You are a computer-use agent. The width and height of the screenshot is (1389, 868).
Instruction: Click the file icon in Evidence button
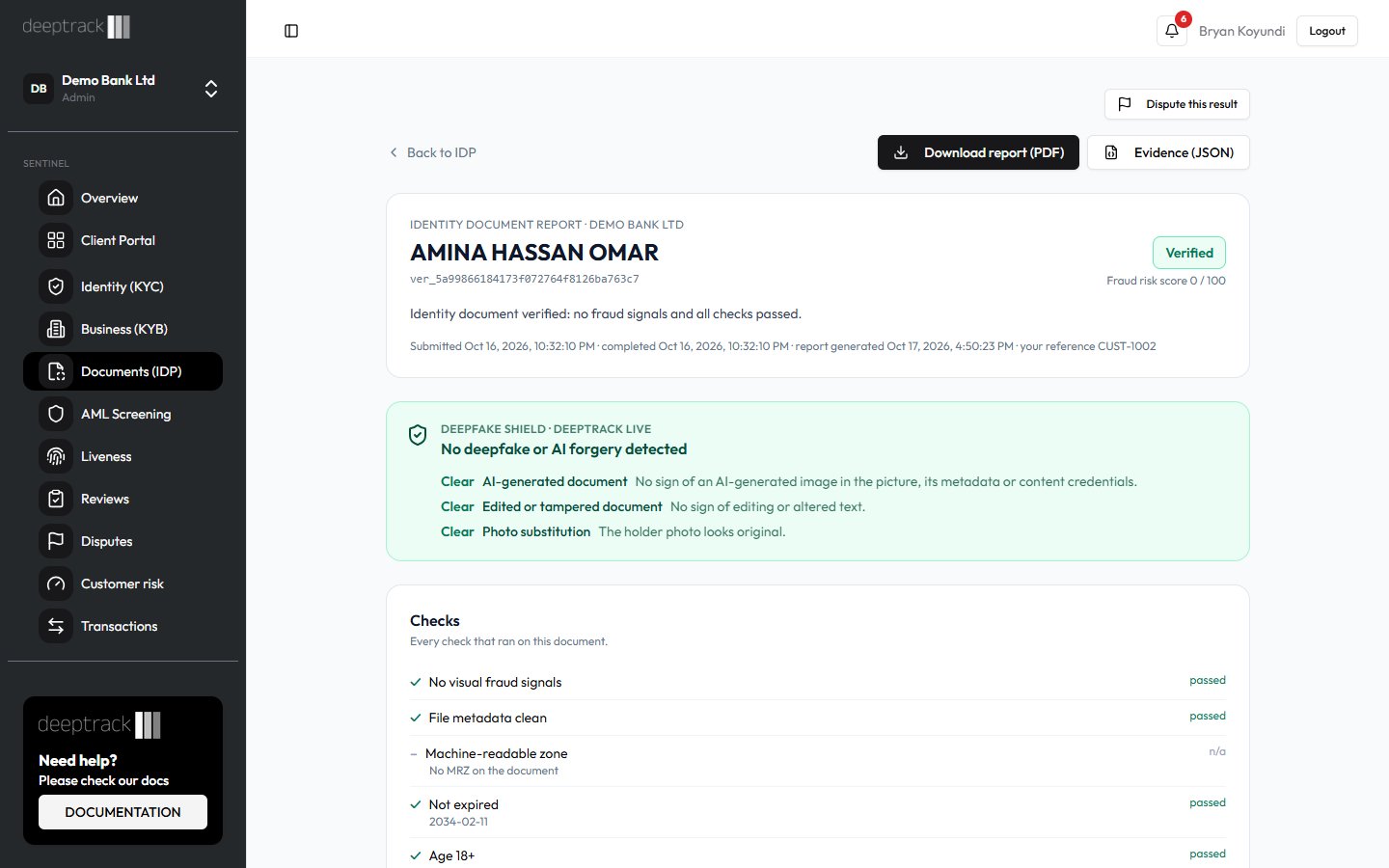pyautogui.click(x=1111, y=152)
